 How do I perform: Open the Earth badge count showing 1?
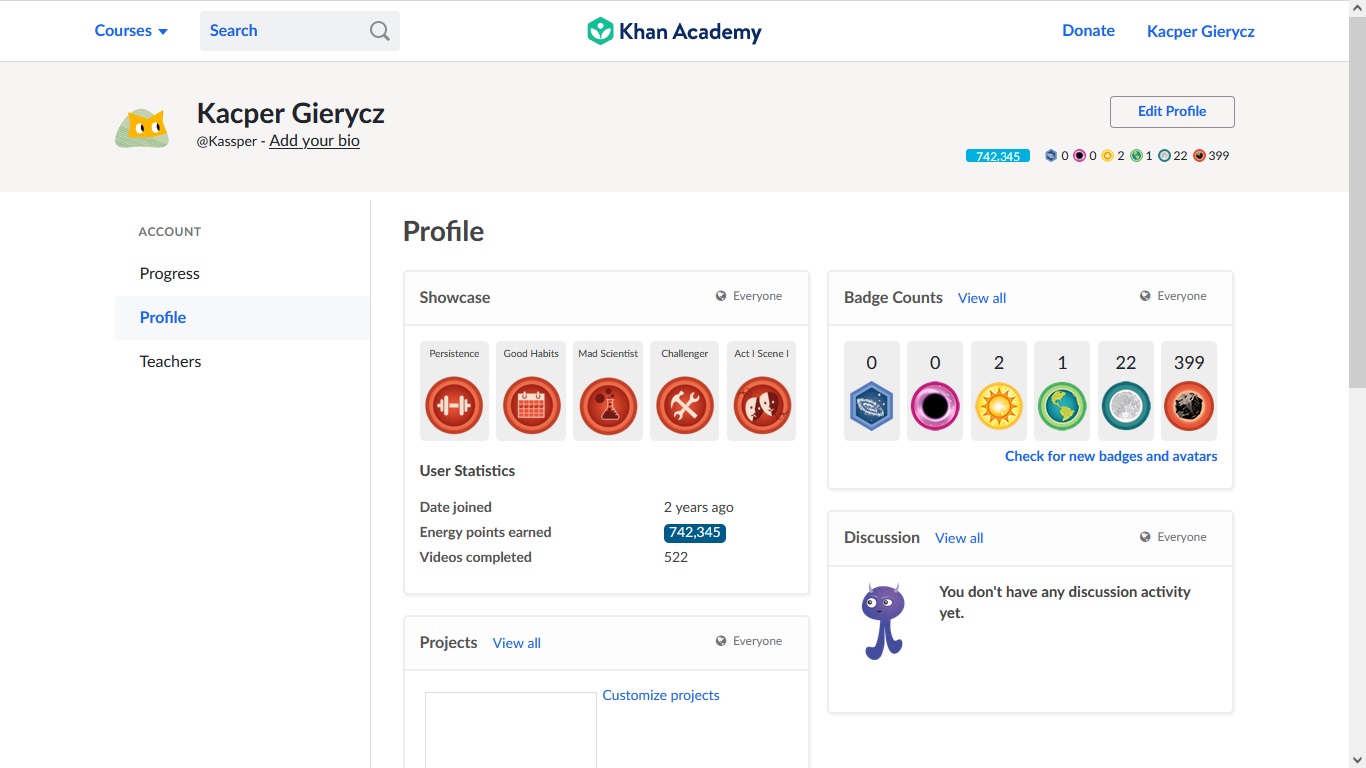1062,391
